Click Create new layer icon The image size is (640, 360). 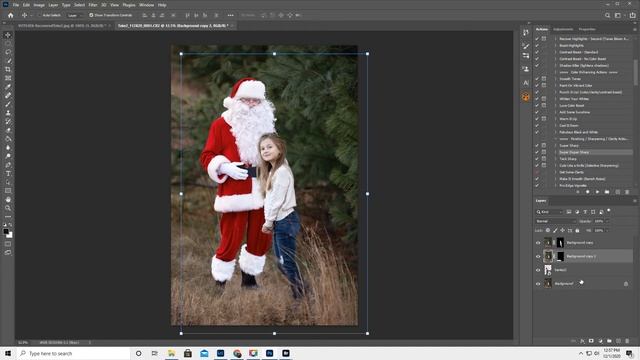tap(618, 341)
